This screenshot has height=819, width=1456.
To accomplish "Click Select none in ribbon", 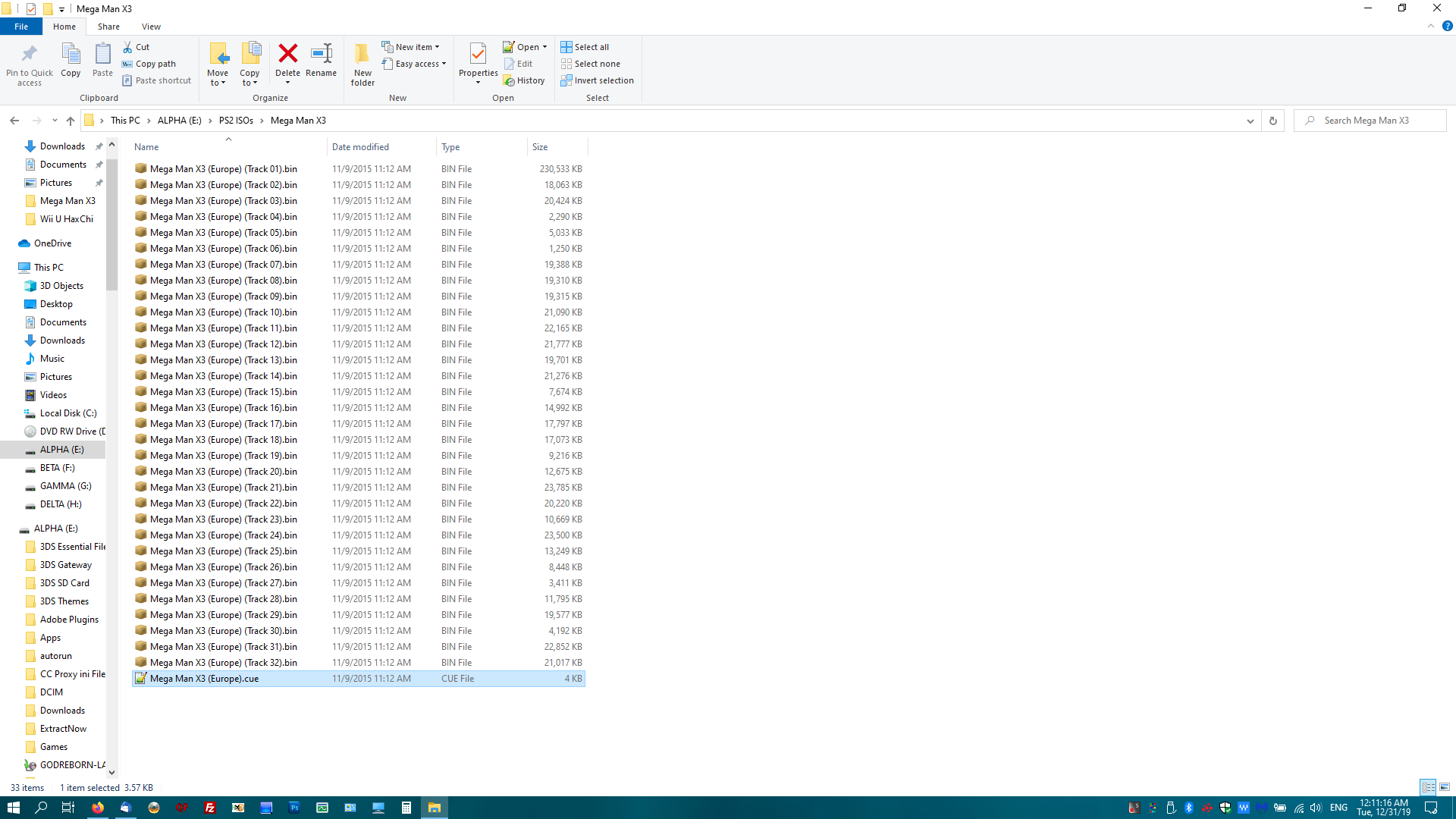I will [x=591, y=64].
